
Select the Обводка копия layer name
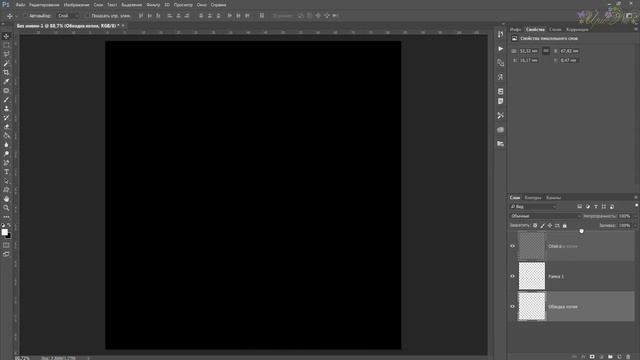(563, 307)
